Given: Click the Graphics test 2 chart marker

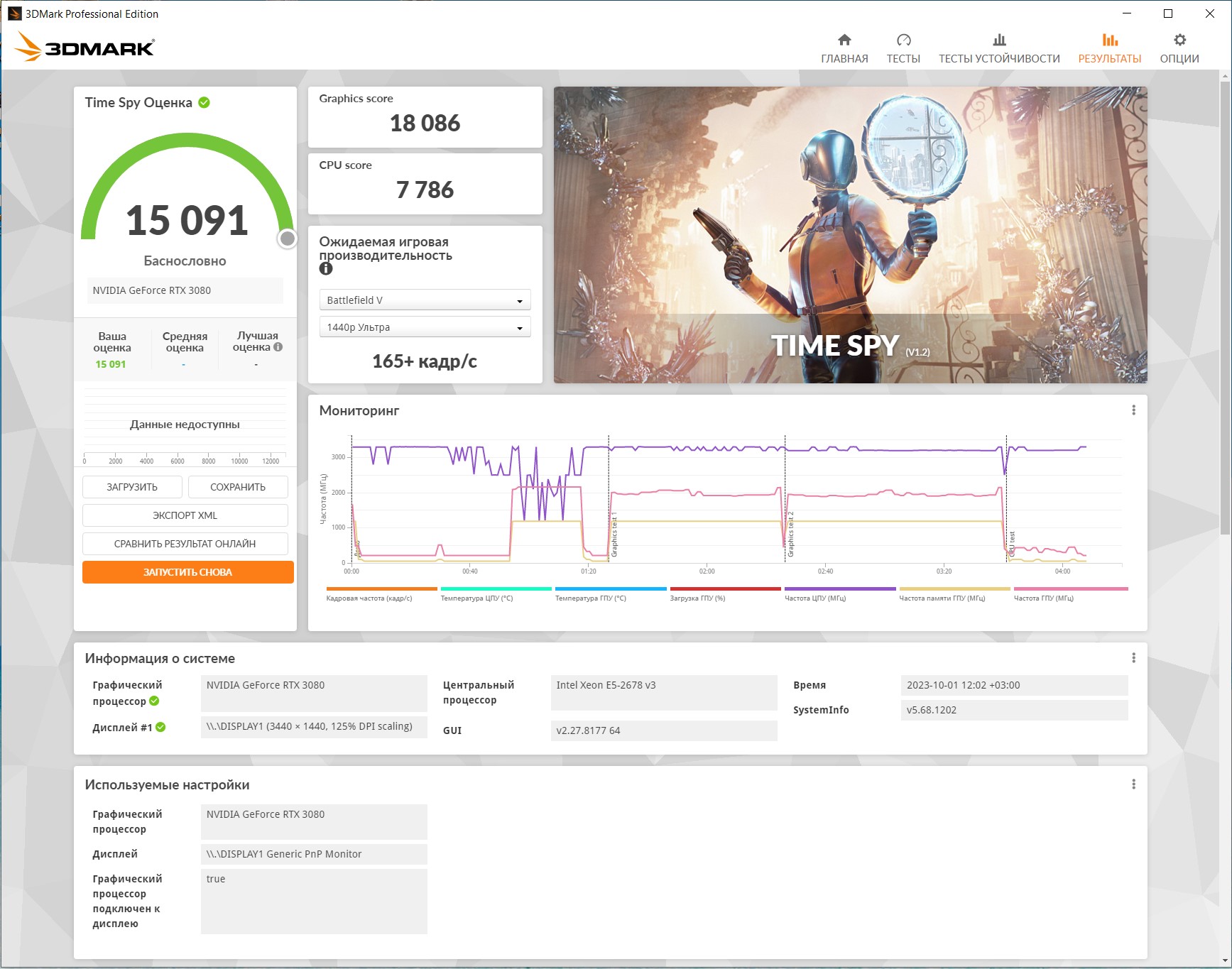Looking at the screenshot, I should (x=790, y=534).
